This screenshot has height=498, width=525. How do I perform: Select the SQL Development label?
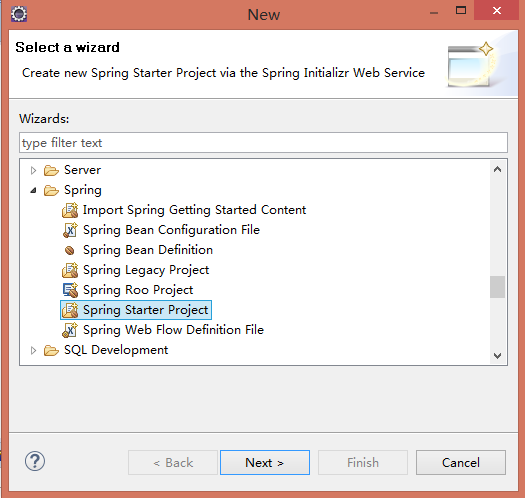pyautogui.click(x=116, y=350)
